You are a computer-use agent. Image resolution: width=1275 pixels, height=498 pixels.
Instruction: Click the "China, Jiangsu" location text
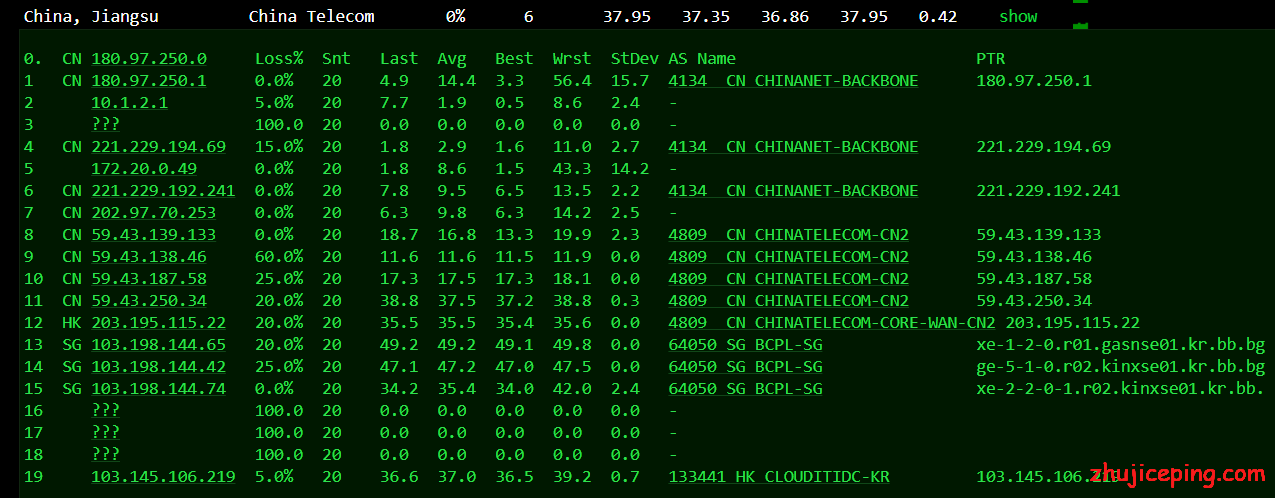click(91, 16)
